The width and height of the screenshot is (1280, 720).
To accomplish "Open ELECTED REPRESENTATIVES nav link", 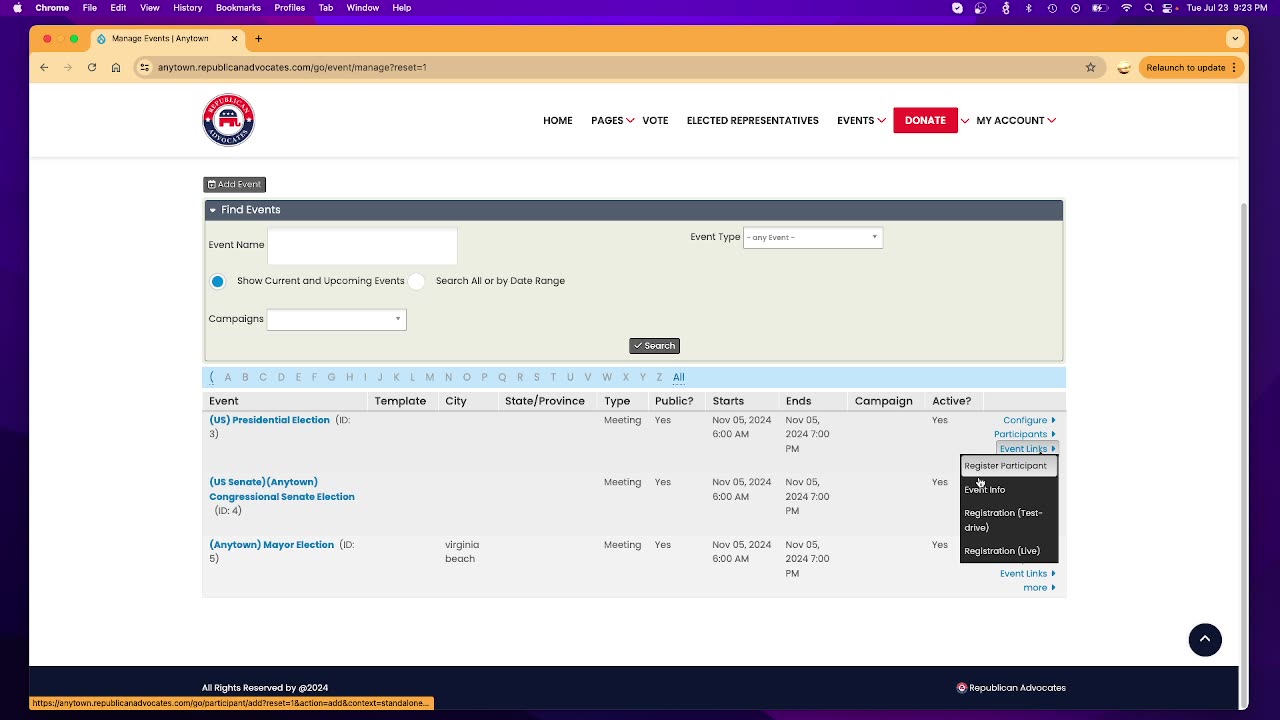I will (x=752, y=120).
